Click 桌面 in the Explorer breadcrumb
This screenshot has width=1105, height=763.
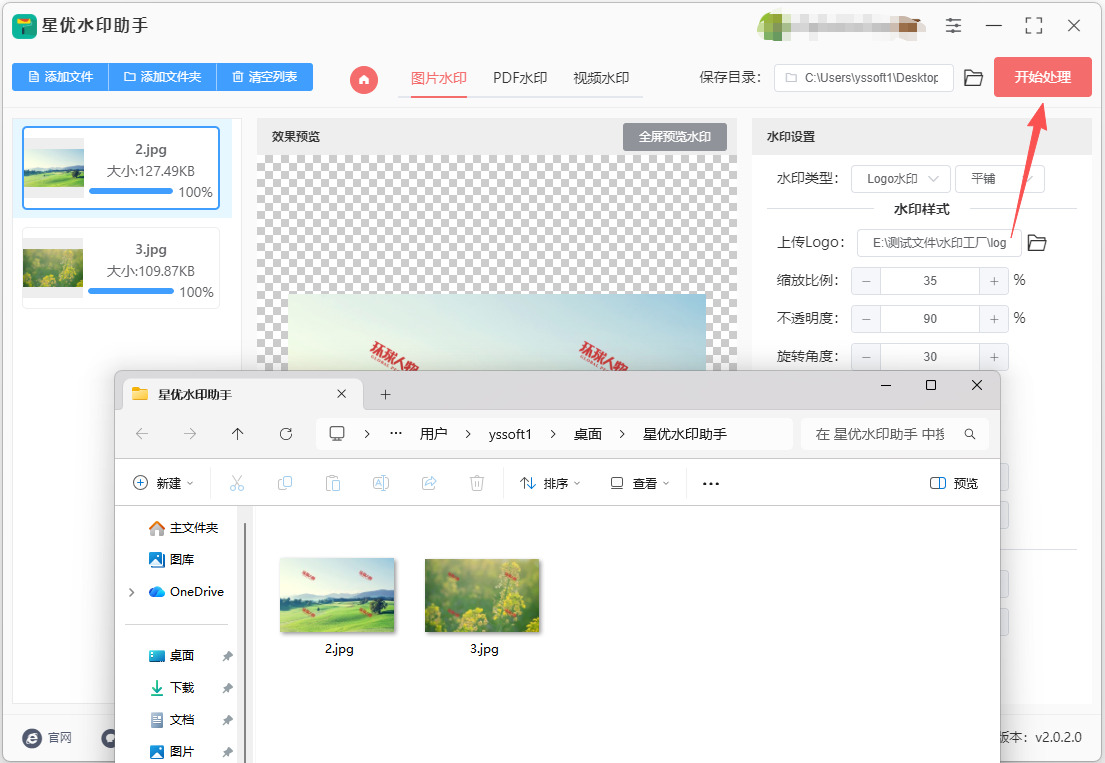(588, 434)
